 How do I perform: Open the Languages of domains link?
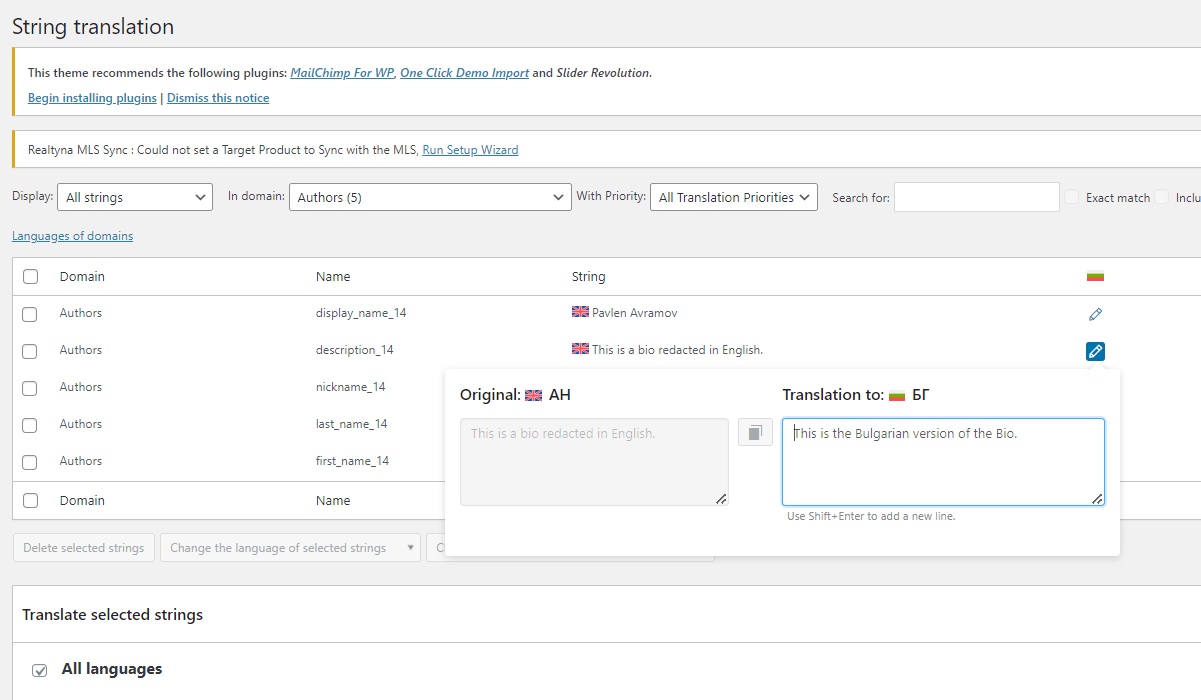pyautogui.click(x=72, y=236)
